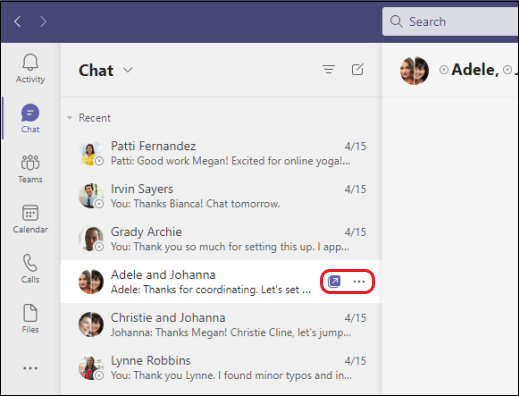Viewport: 519px width, 396px height.
Task: Expand the Chat title dropdown
Action: coord(128,70)
